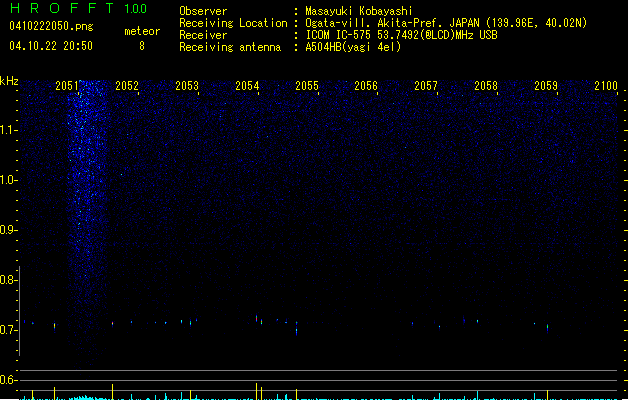The width and height of the screenshot is (629, 400).
Task: Click the Receiving Location label
Action: pyautogui.click(x=233, y=23)
